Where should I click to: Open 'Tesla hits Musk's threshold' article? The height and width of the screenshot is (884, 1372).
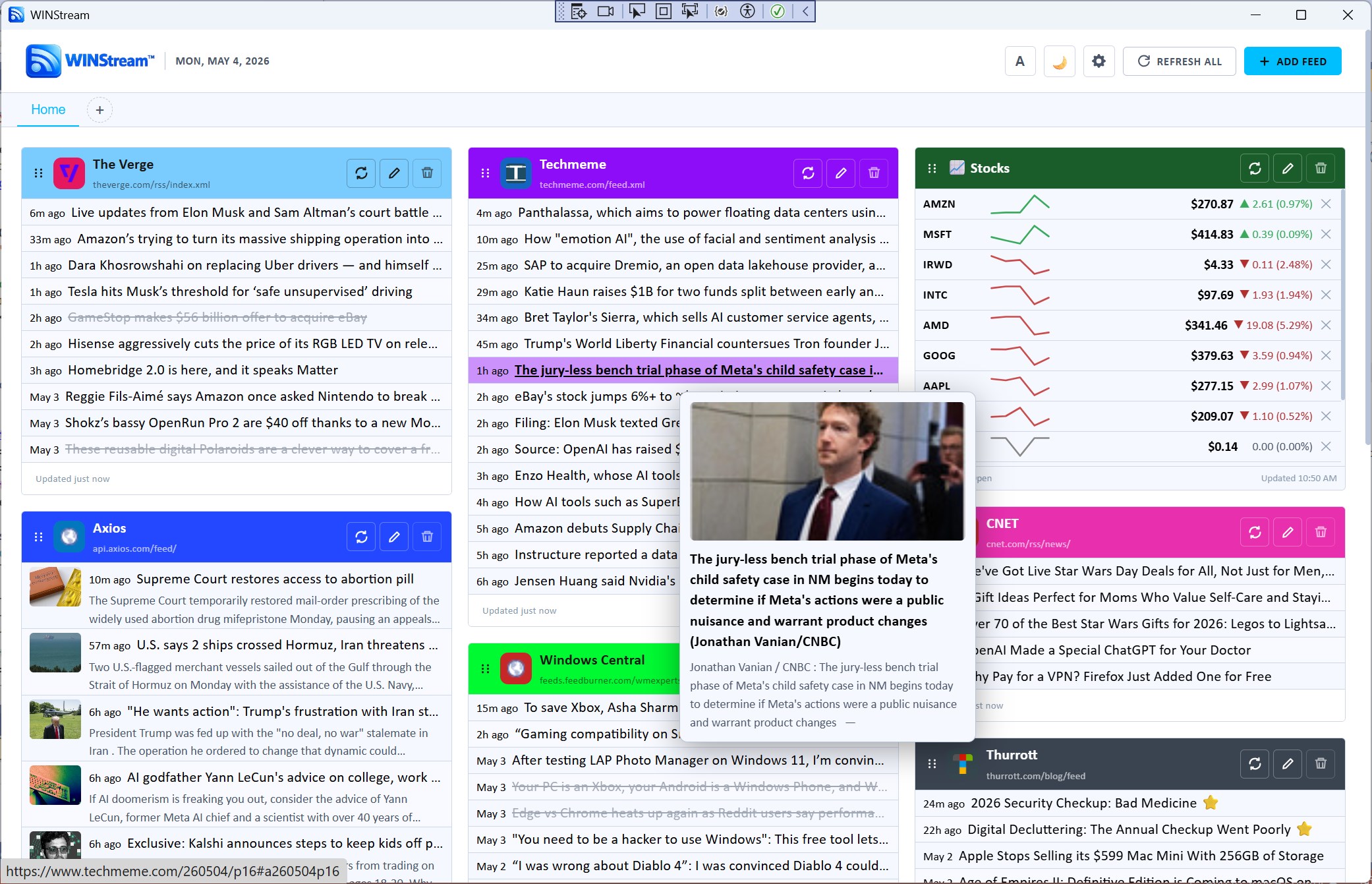click(x=240, y=291)
